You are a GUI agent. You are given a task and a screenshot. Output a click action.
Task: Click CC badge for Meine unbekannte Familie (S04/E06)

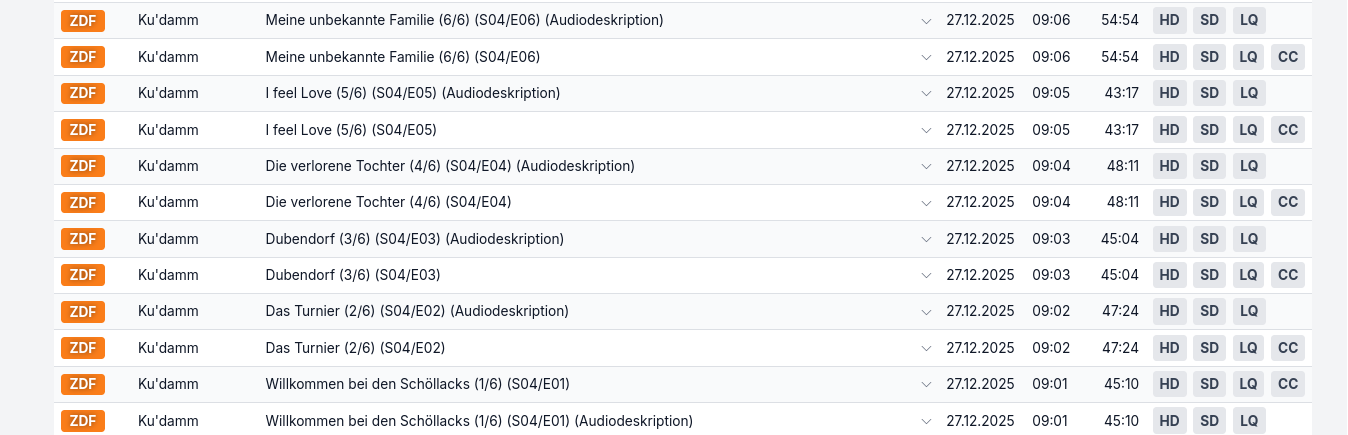pos(1288,57)
